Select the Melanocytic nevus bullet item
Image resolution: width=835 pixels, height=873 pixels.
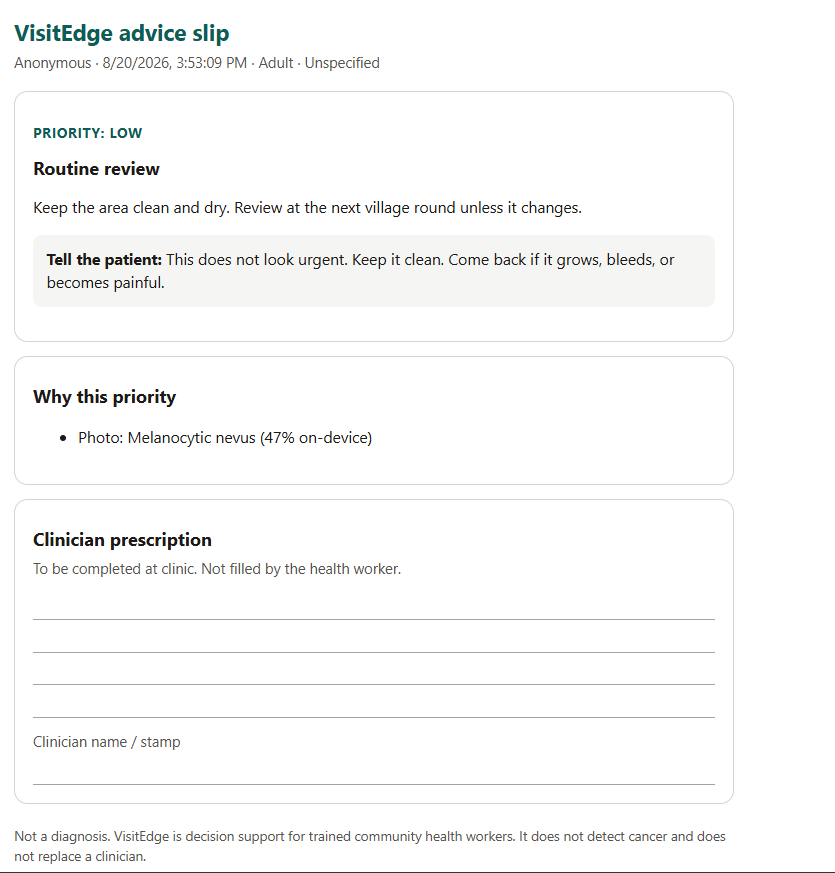coord(225,438)
